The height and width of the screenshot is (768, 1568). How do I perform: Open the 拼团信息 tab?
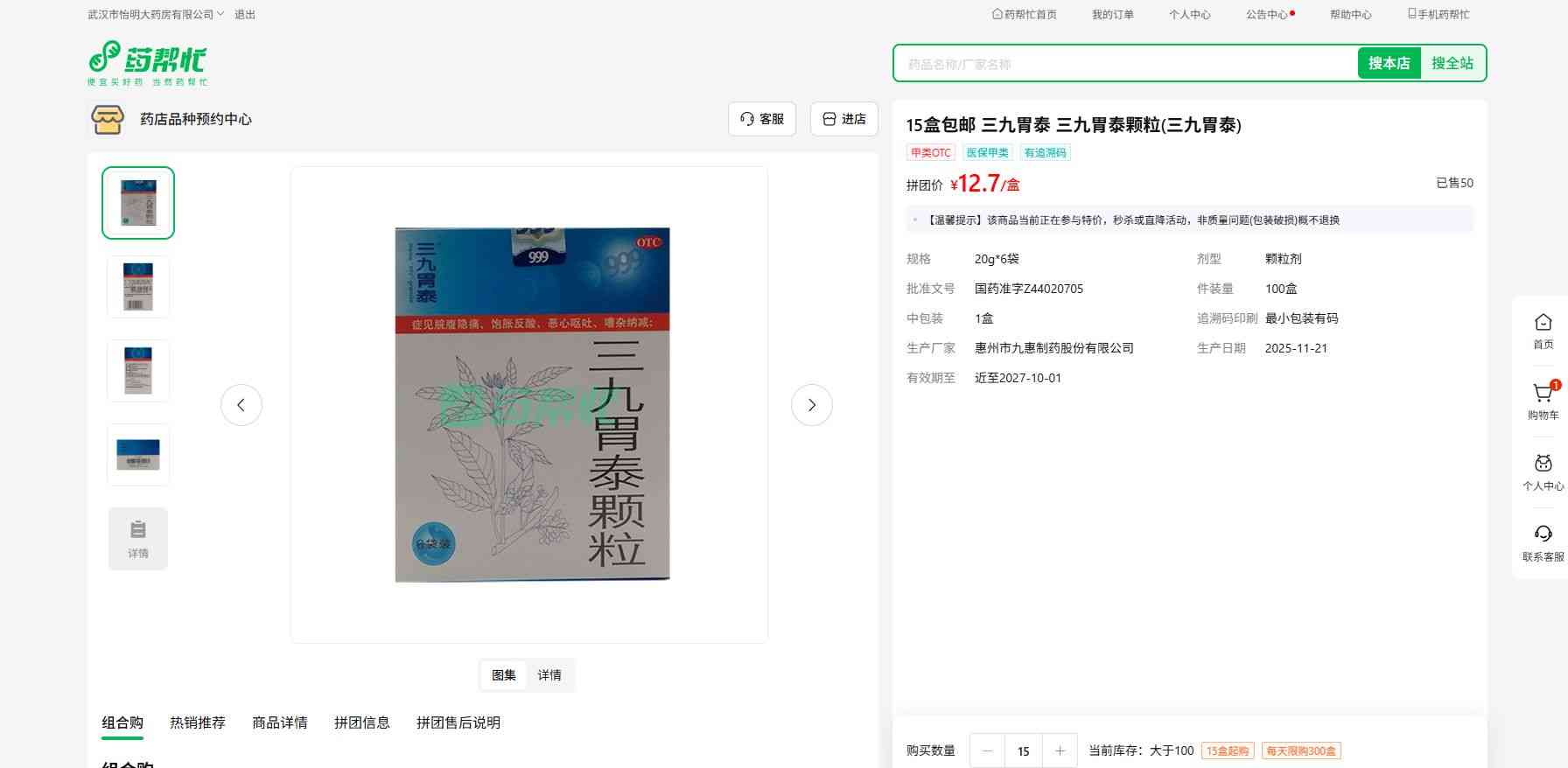click(362, 723)
